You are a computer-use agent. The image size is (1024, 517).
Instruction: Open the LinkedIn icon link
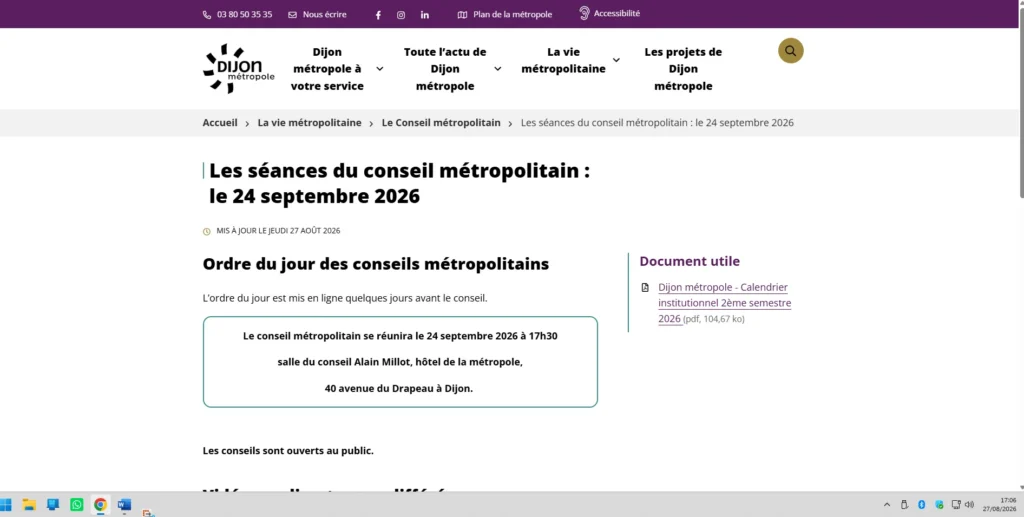tap(424, 15)
